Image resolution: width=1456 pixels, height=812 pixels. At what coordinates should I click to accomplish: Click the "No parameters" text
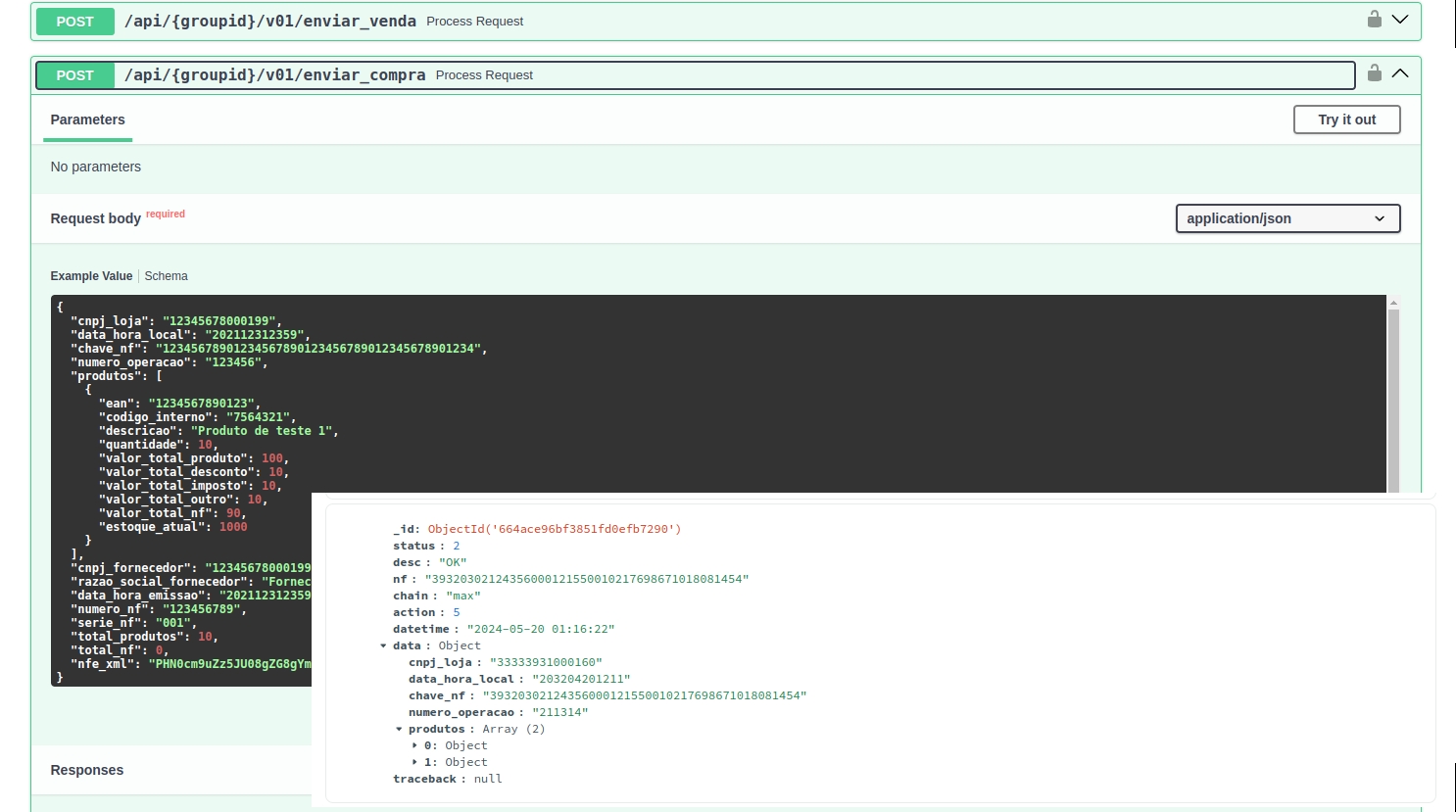click(96, 167)
